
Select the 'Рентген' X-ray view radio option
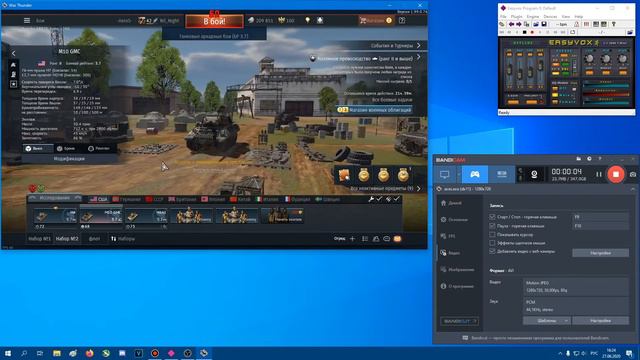tap(99, 149)
